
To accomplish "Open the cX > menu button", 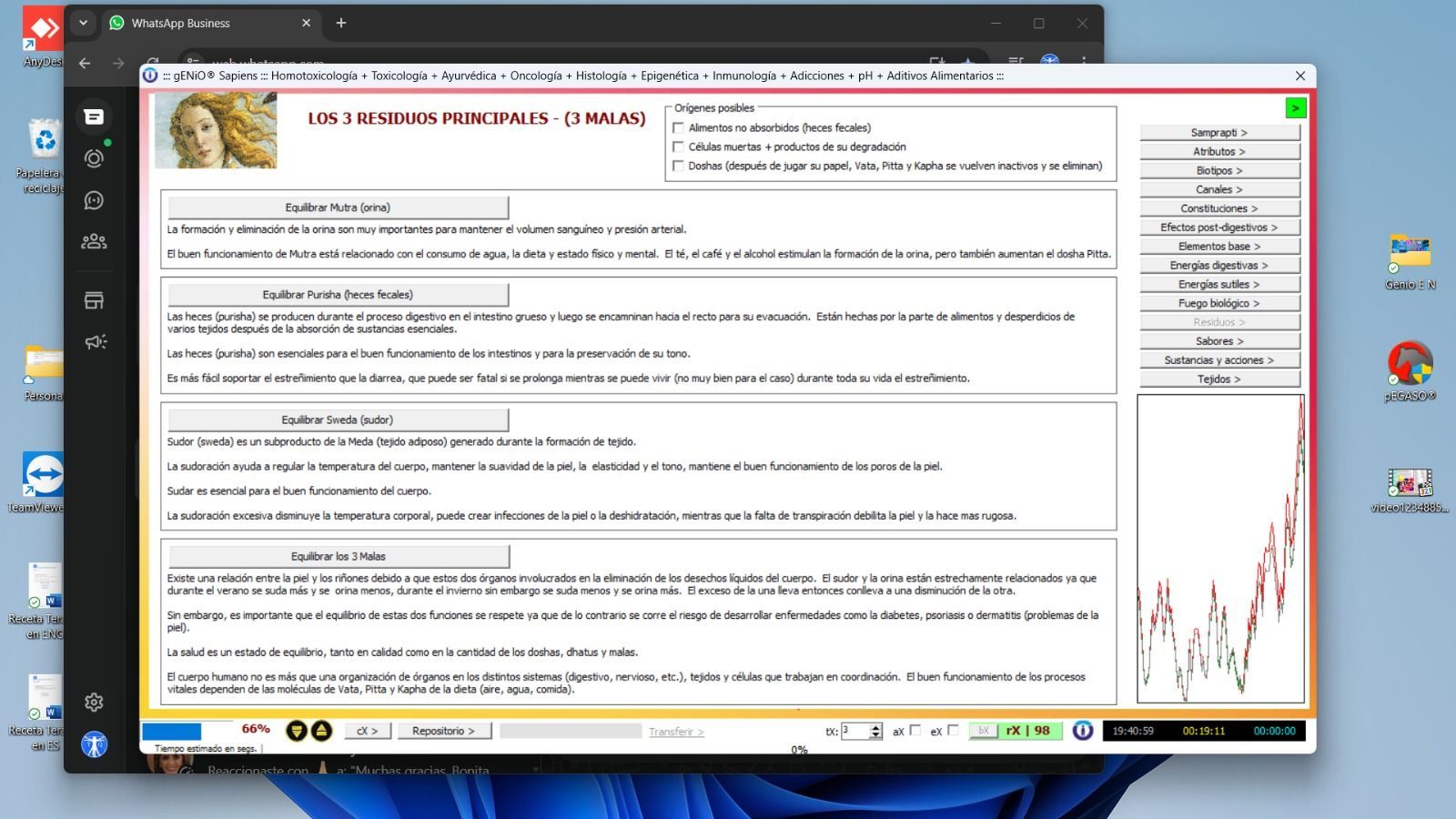I will tap(367, 731).
